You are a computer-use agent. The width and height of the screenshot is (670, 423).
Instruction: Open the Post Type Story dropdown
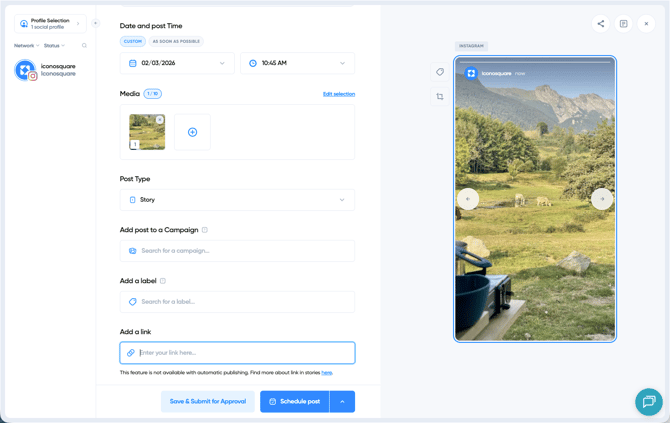pyautogui.click(x=237, y=200)
